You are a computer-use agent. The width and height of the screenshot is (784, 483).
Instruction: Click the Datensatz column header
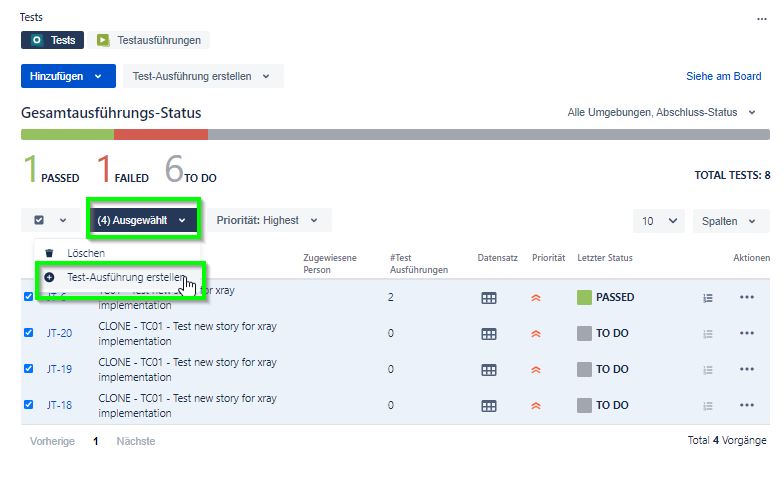497,258
